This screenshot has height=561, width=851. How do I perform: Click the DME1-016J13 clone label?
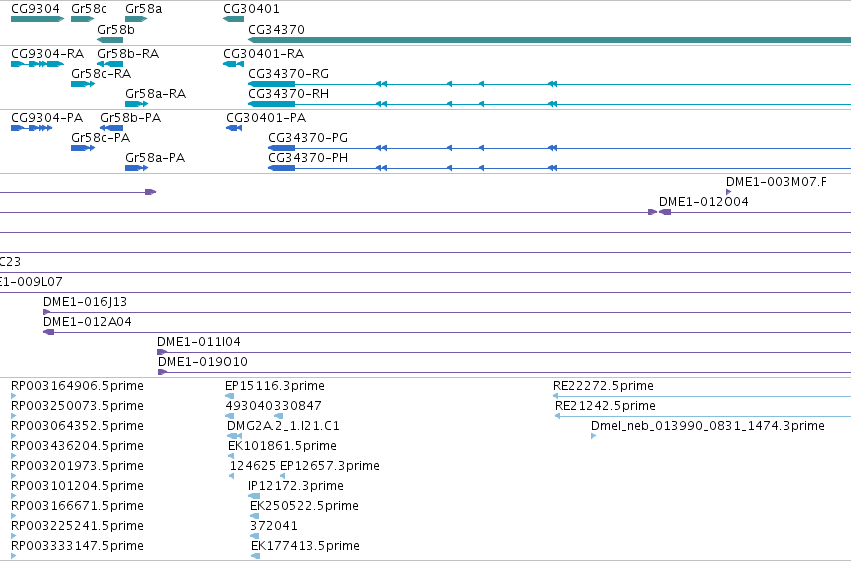[x=85, y=302]
